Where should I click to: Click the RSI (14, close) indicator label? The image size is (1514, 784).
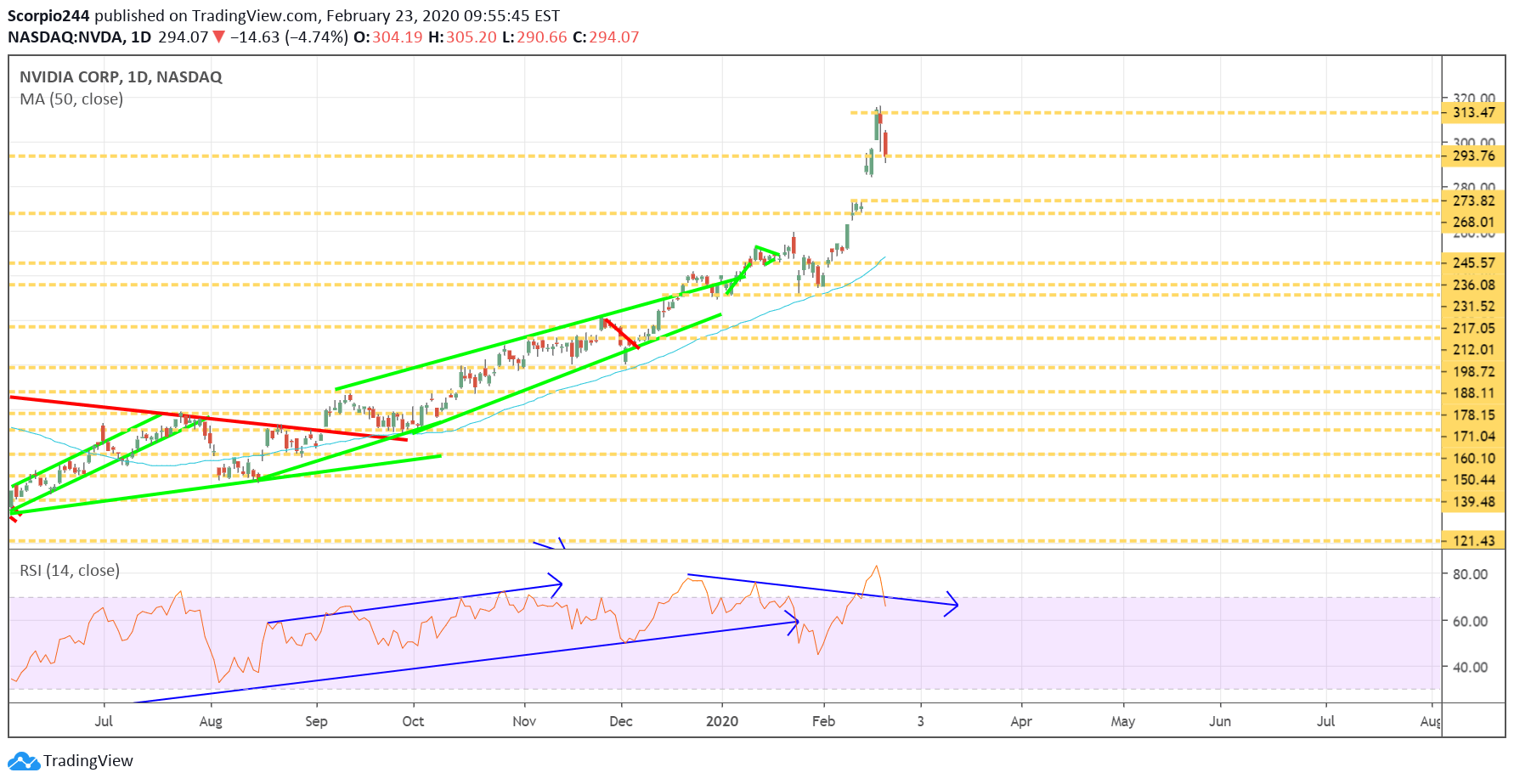coord(70,571)
